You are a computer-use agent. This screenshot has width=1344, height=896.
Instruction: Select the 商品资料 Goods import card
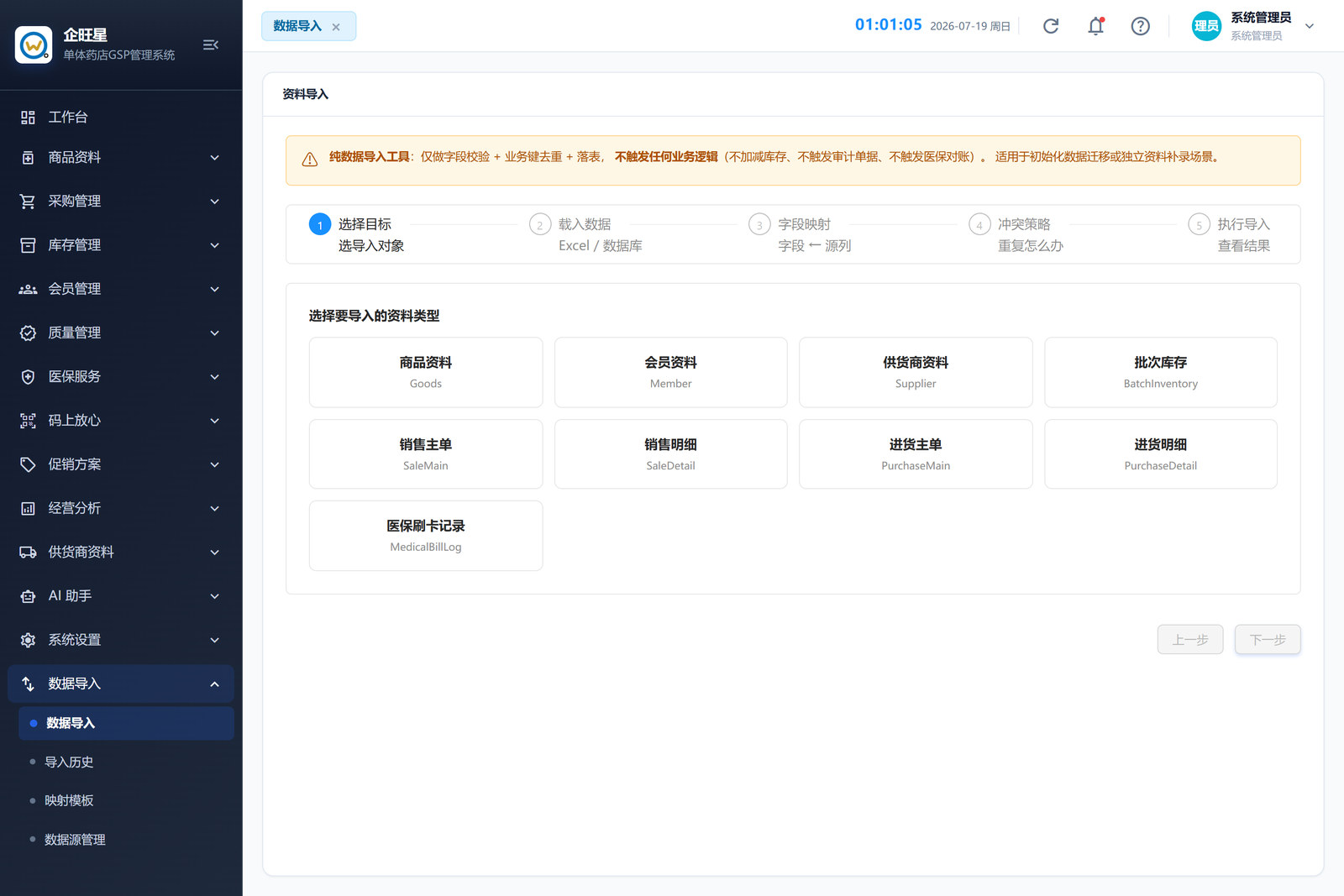coord(426,372)
